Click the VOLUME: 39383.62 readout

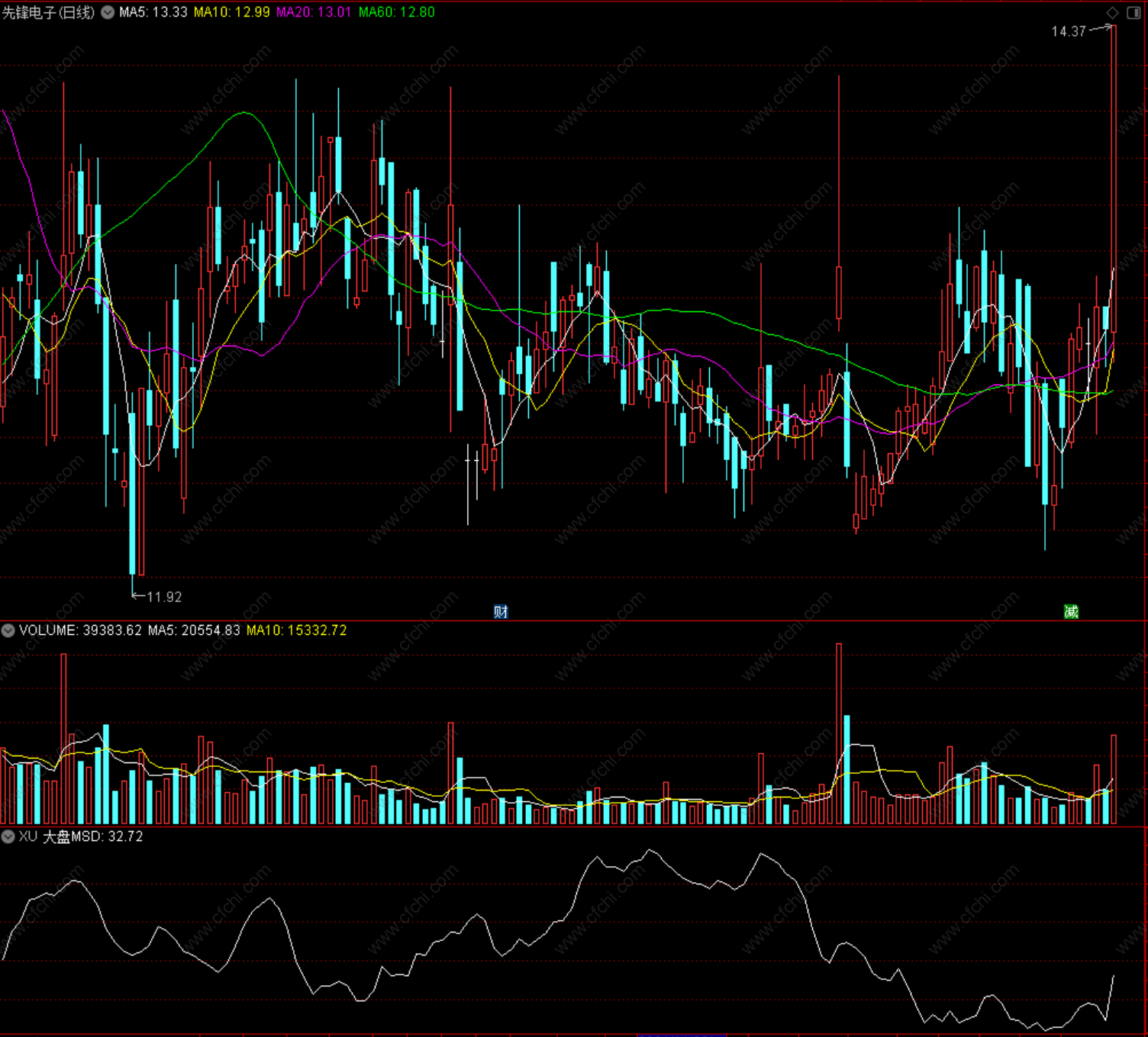(x=80, y=630)
